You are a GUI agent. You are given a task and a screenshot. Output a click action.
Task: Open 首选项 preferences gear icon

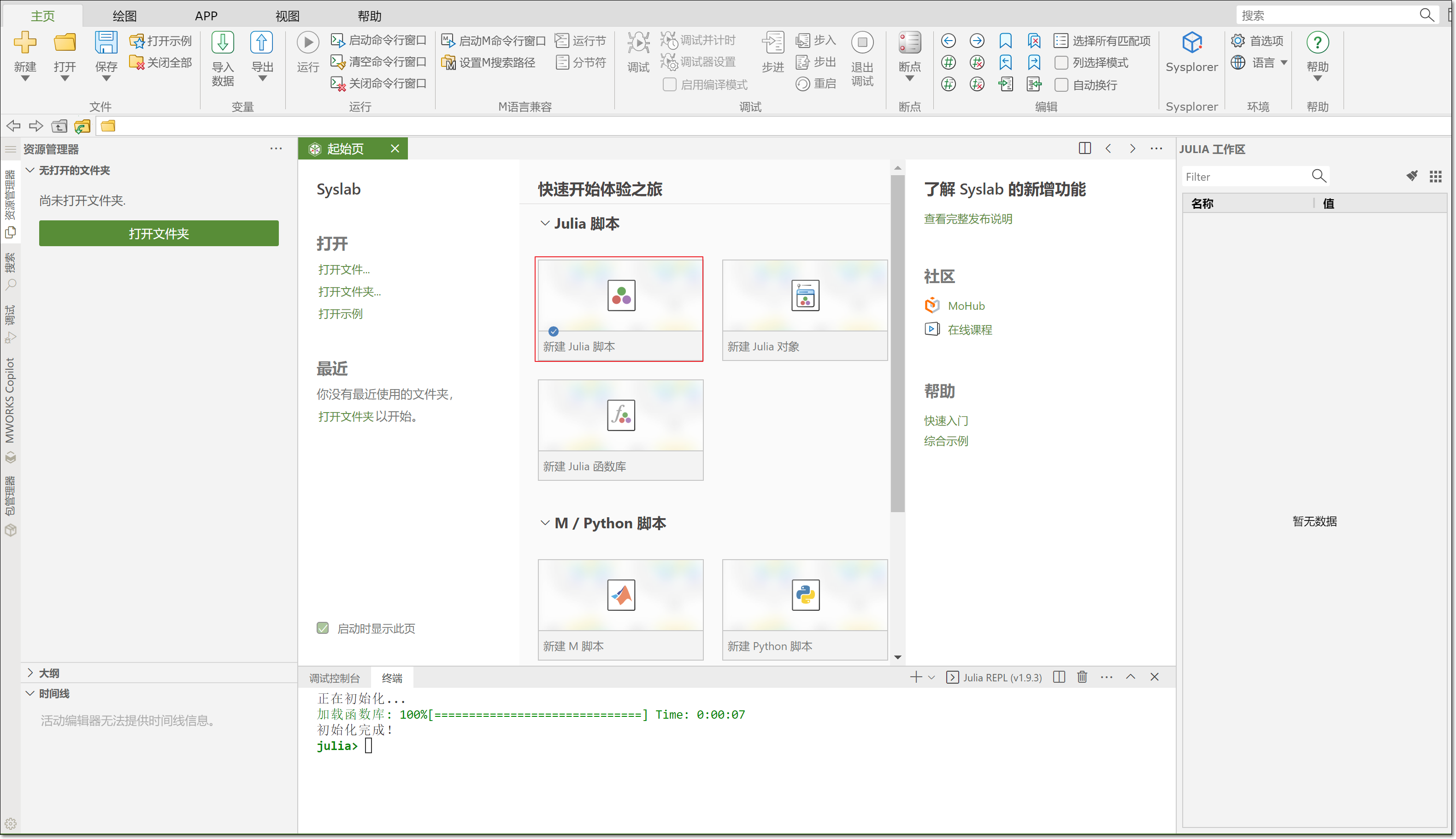click(x=1237, y=41)
